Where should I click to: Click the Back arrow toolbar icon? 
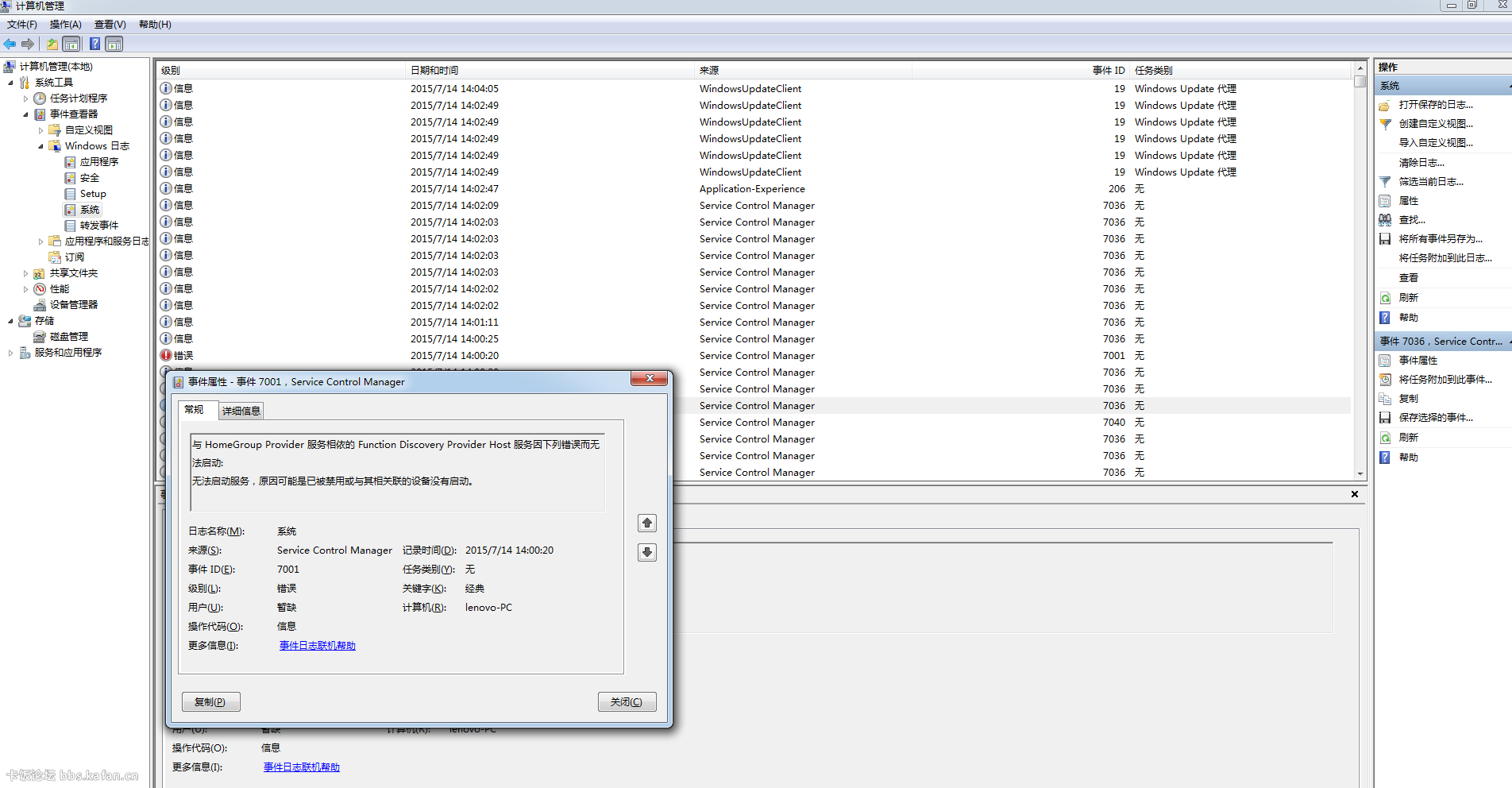pyautogui.click(x=10, y=44)
